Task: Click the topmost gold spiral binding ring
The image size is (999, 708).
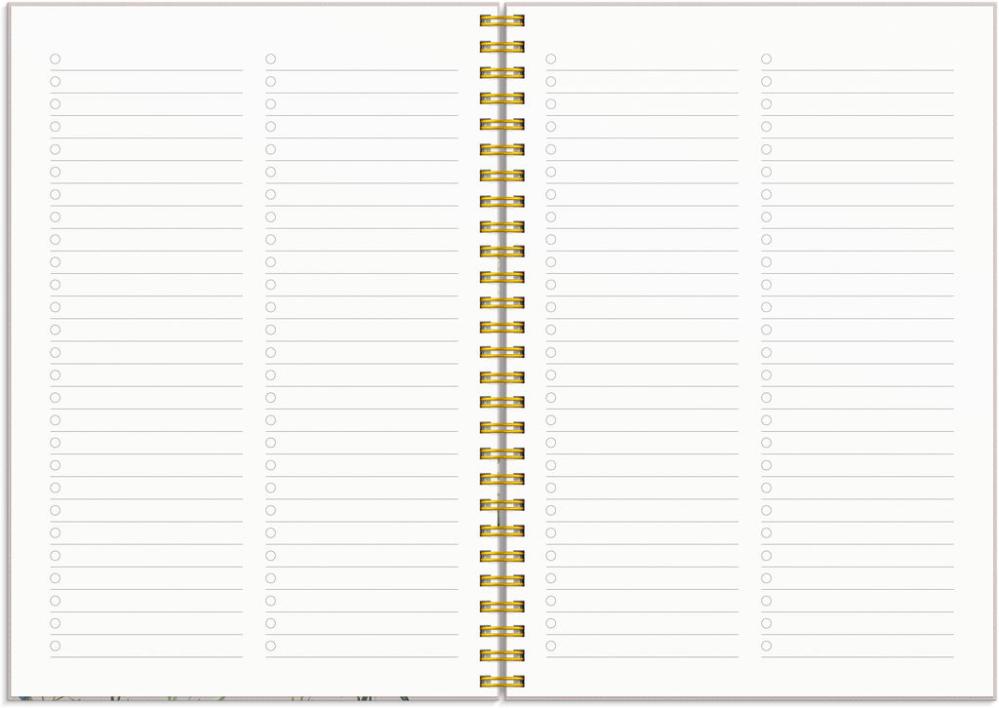Action: point(502,21)
